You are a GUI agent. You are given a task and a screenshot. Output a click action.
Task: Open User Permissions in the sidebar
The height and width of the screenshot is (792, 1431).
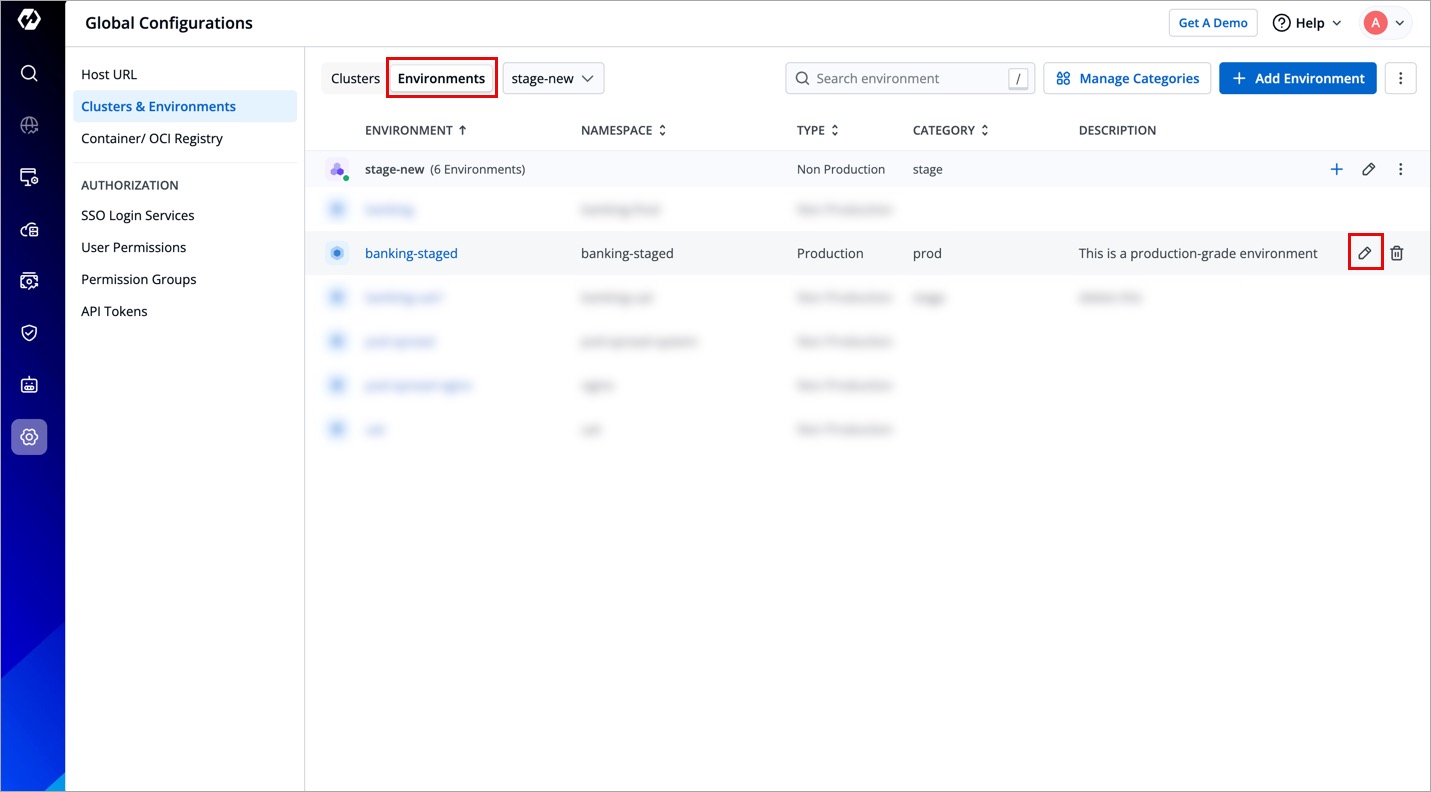point(133,247)
